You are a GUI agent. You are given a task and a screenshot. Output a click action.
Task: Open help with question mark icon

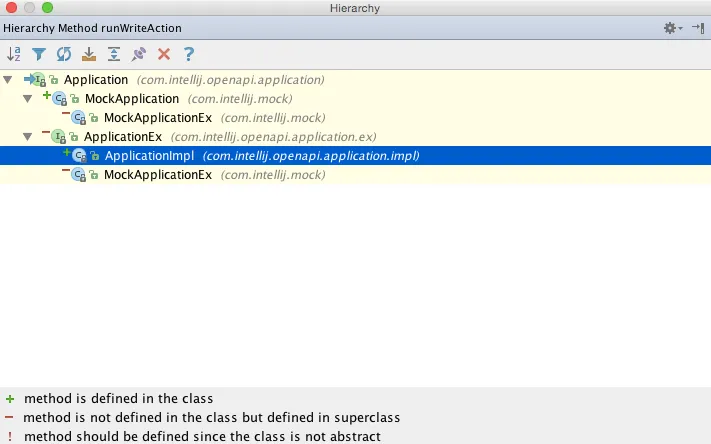coord(189,54)
